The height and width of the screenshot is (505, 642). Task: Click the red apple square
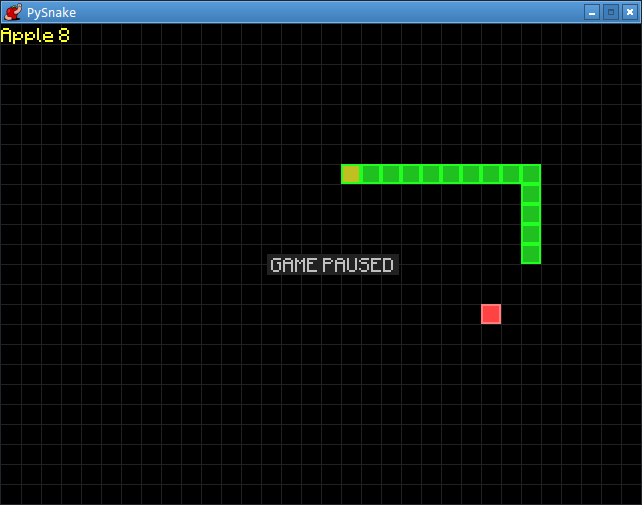(491, 314)
